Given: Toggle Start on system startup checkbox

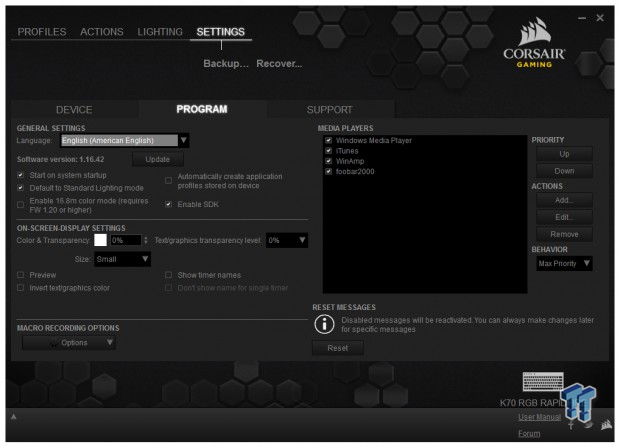Looking at the screenshot, I should [x=21, y=175].
